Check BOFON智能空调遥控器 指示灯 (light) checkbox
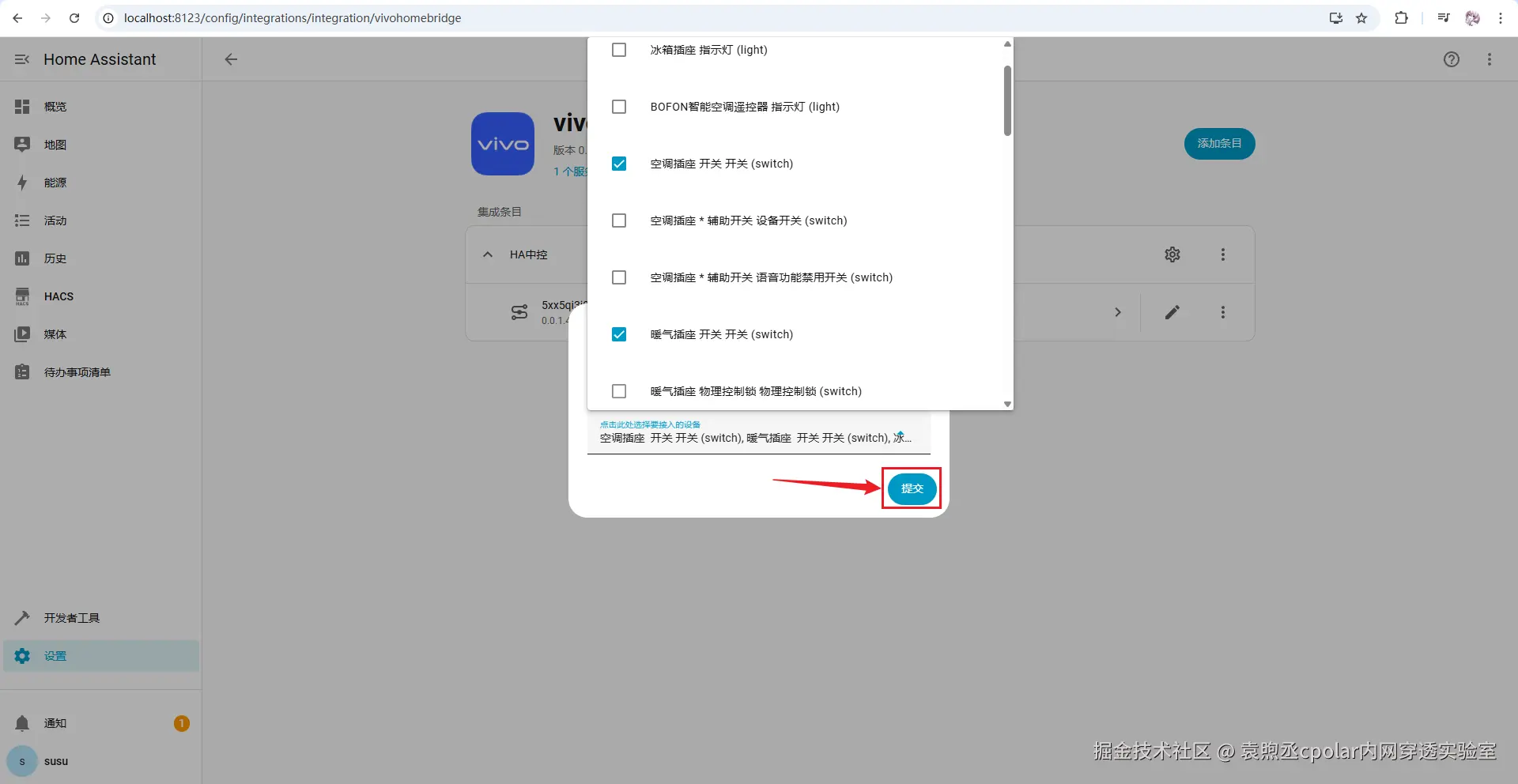Screen dimensions: 1518x784 pos(619,107)
